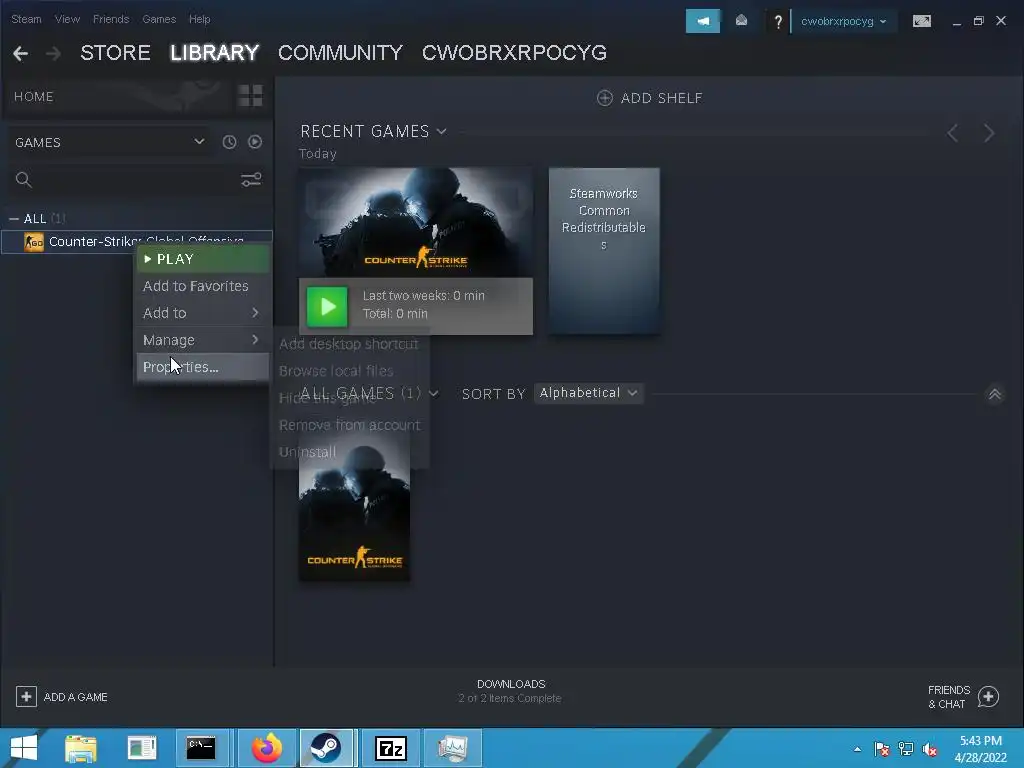Collapse the All Games shelf double chevron
The width and height of the screenshot is (1024, 768).
pos(995,394)
